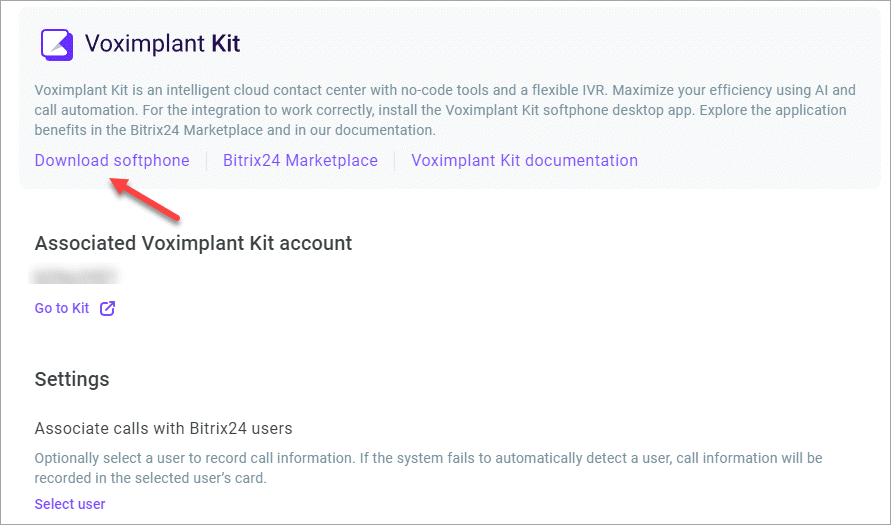
Task: Click the intro paragraph's first line about cloud contact center
Action: tap(445, 90)
